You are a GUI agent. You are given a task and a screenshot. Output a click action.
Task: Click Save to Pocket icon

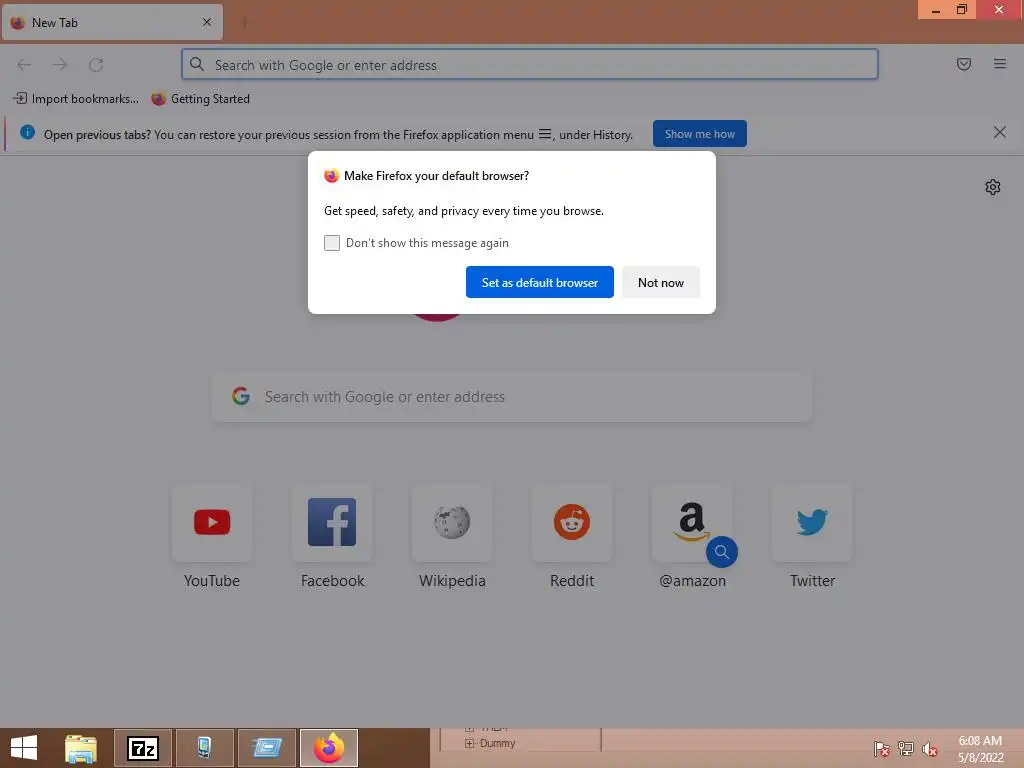tap(963, 64)
